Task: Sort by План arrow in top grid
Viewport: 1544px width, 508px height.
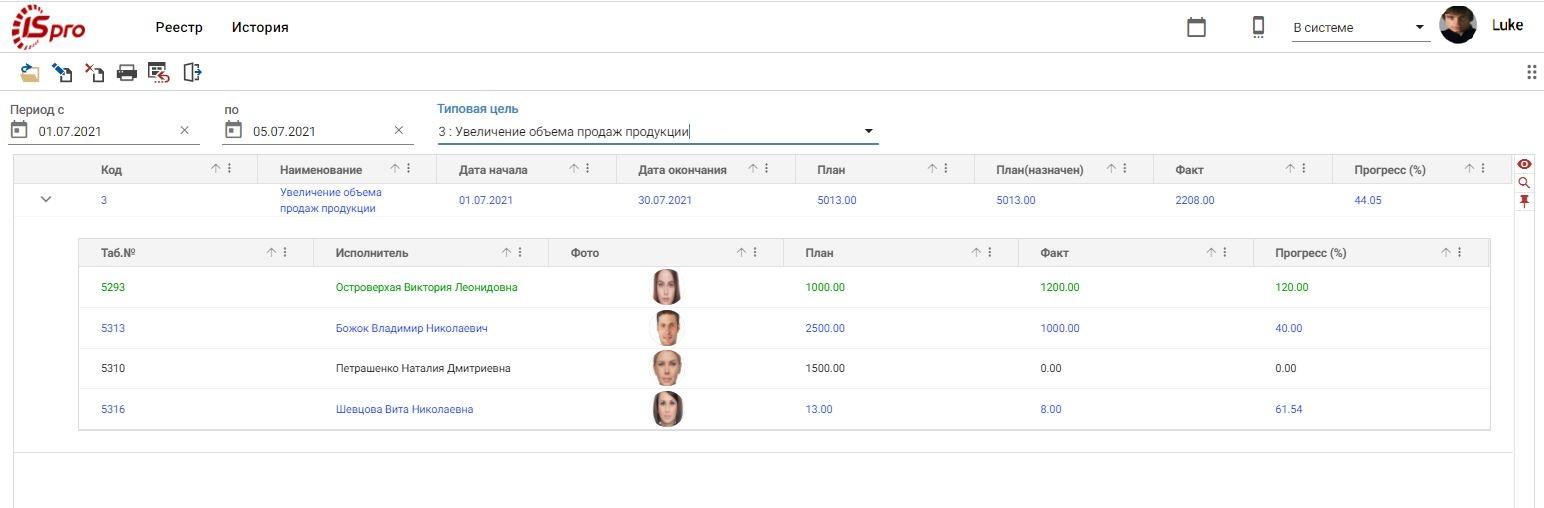Action: pyautogui.click(x=931, y=169)
